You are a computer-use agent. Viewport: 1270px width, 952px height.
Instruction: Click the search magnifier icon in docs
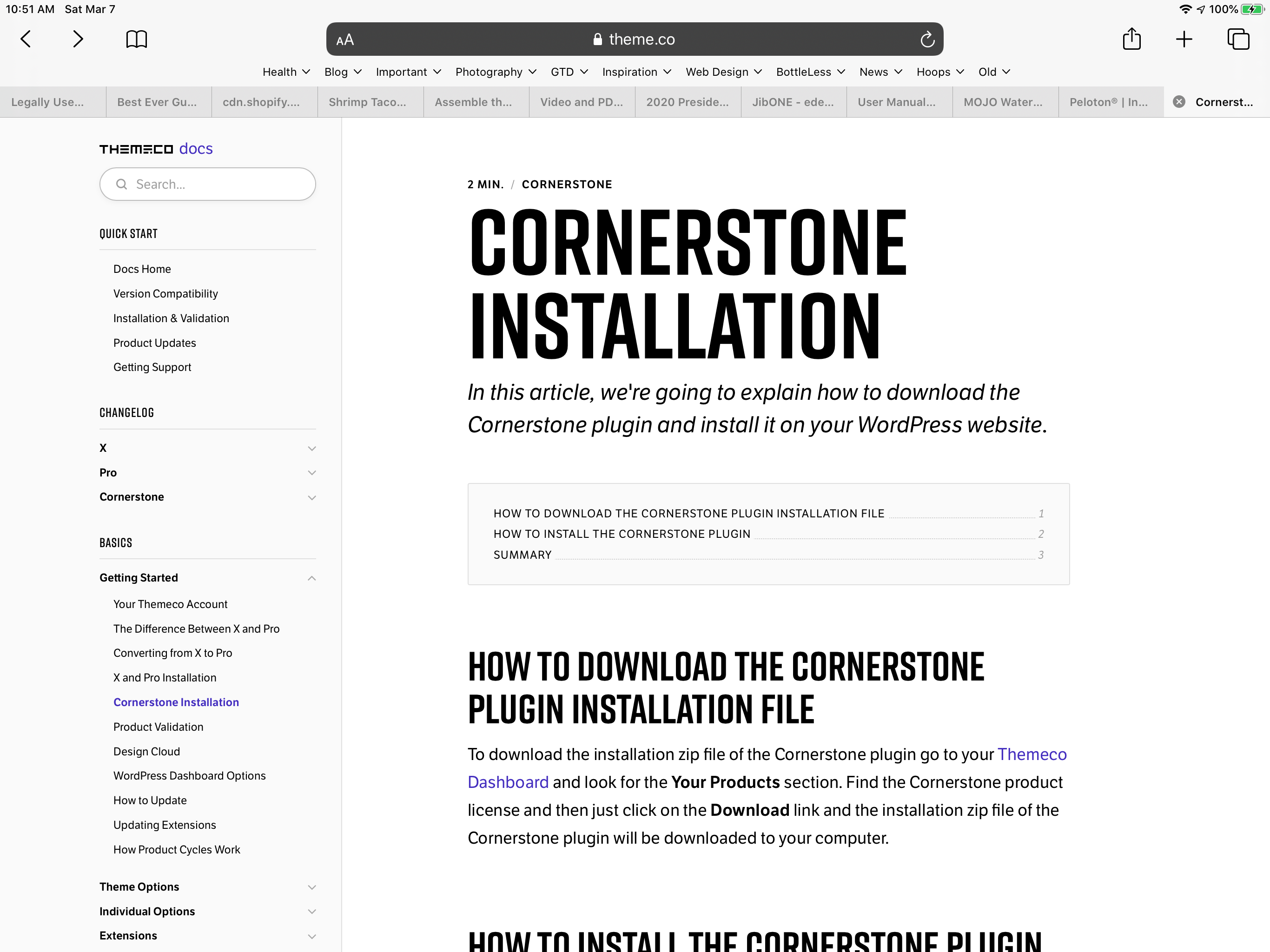coord(121,184)
